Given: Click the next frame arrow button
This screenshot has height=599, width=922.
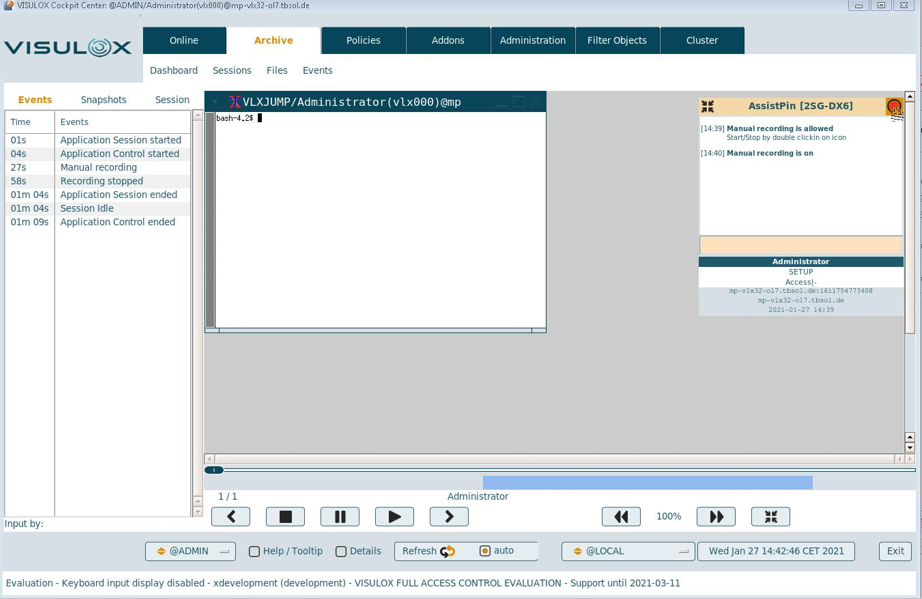Looking at the screenshot, I should click(x=449, y=516).
